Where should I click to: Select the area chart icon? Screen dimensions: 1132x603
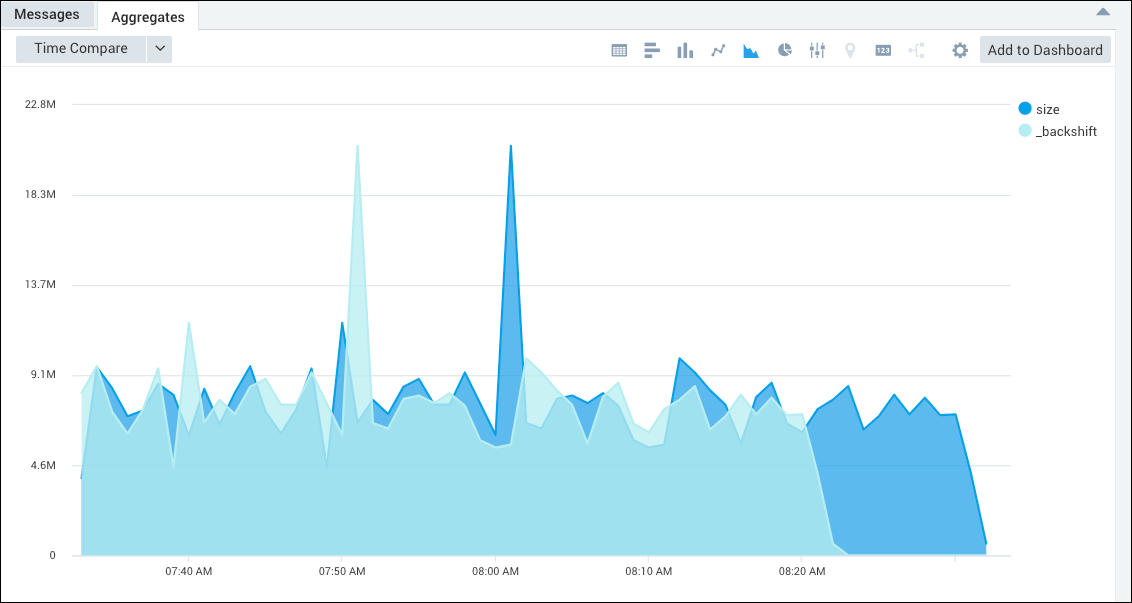(751, 49)
